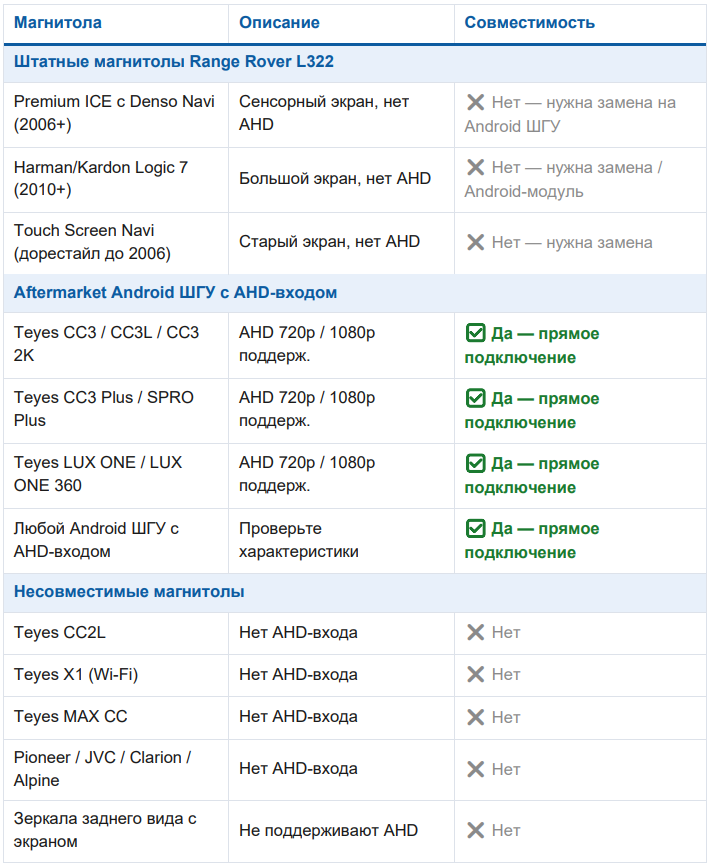Click the Не поддерживают AHD description
This screenshot has height=867, width=713.
[x=329, y=831]
